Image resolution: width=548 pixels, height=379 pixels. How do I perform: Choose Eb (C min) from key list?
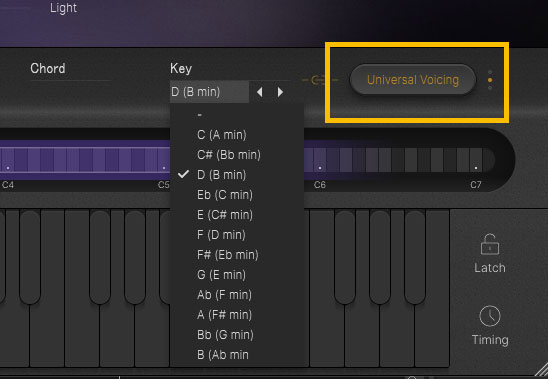click(x=237, y=194)
